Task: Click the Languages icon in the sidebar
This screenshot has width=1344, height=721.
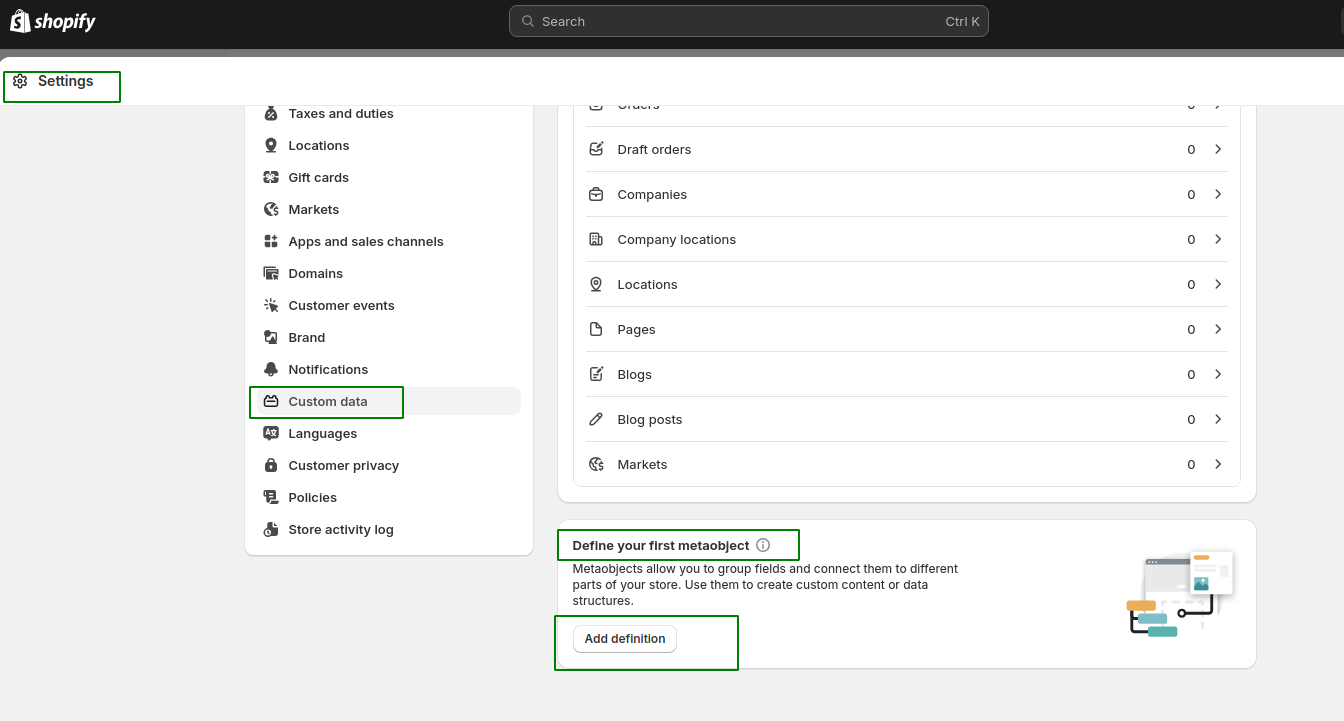Action: pyautogui.click(x=270, y=433)
